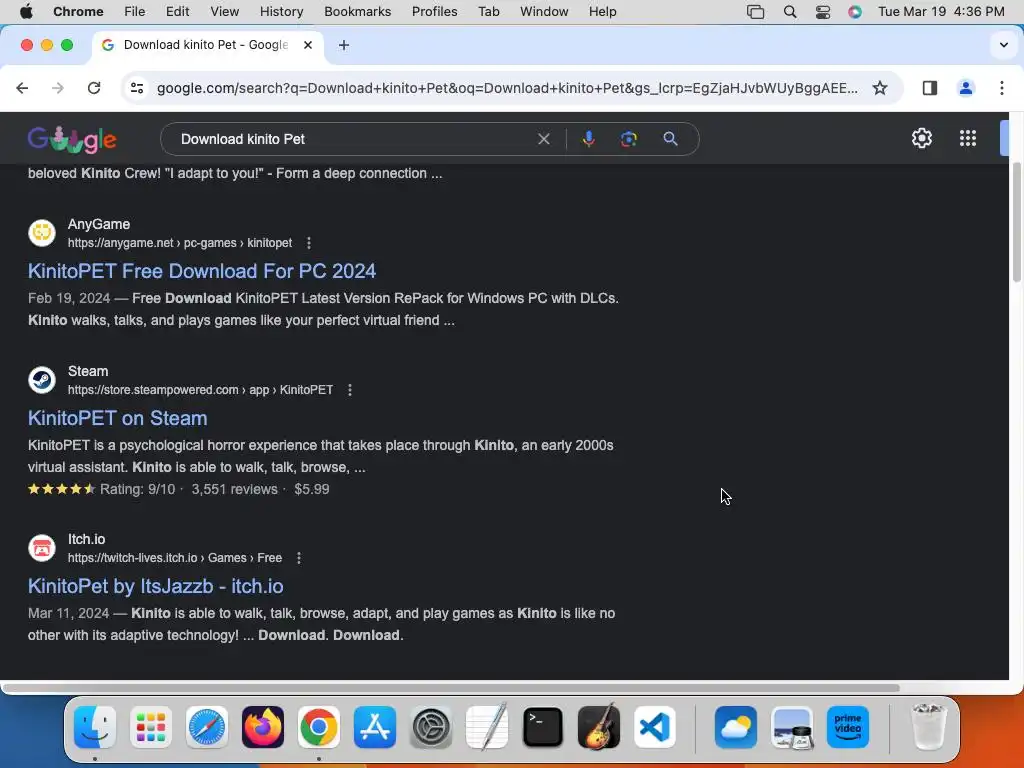This screenshot has width=1024, height=768.
Task: Launch Visual Studio Code from the Dock
Action: coord(655,727)
